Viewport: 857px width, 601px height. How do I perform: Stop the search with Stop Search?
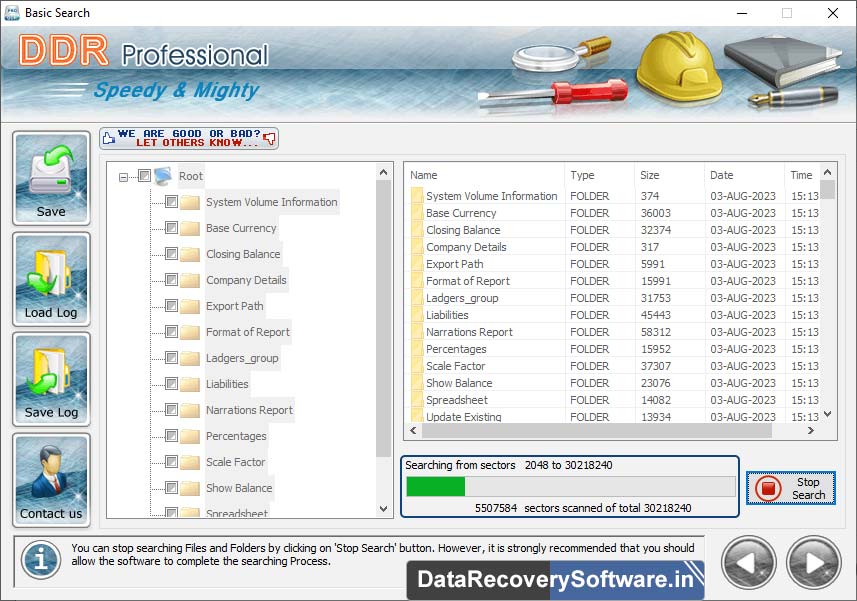791,488
